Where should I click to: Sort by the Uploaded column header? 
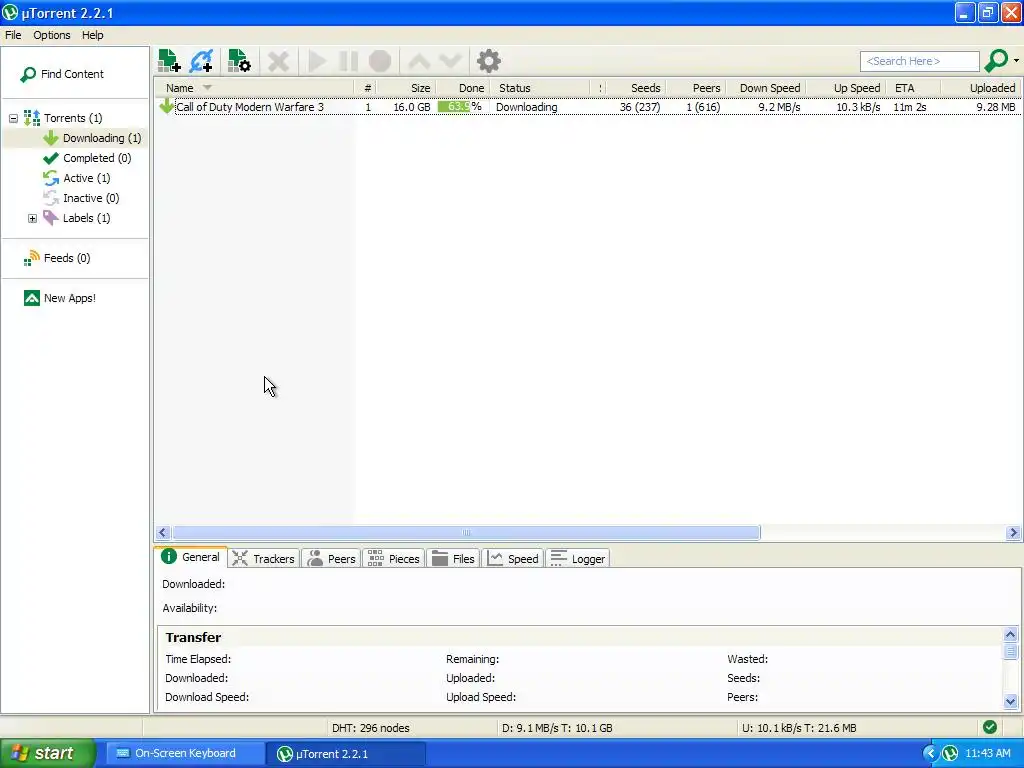pos(981,88)
